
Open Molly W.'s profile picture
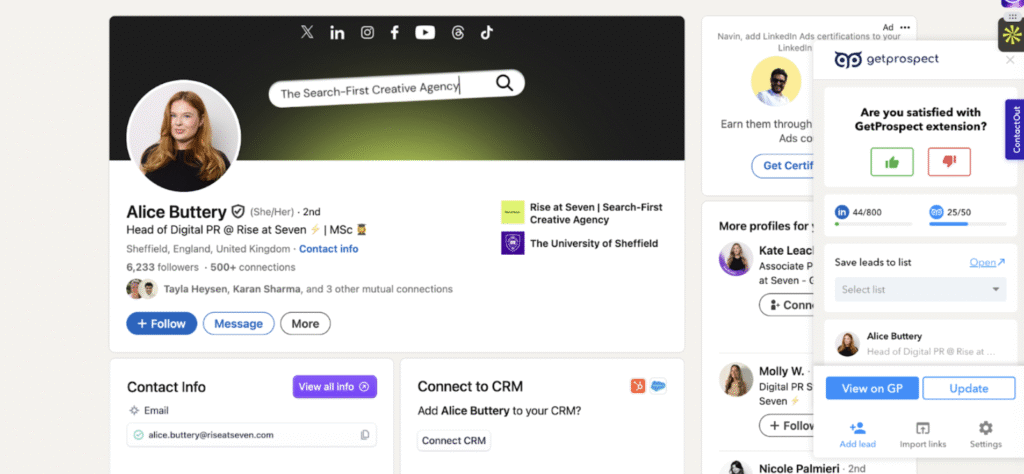coord(736,380)
